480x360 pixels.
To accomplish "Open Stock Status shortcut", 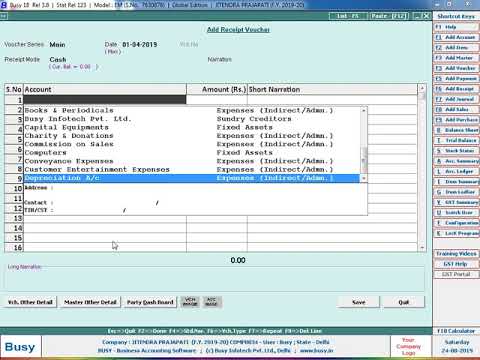I will click(x=456, y=151).
